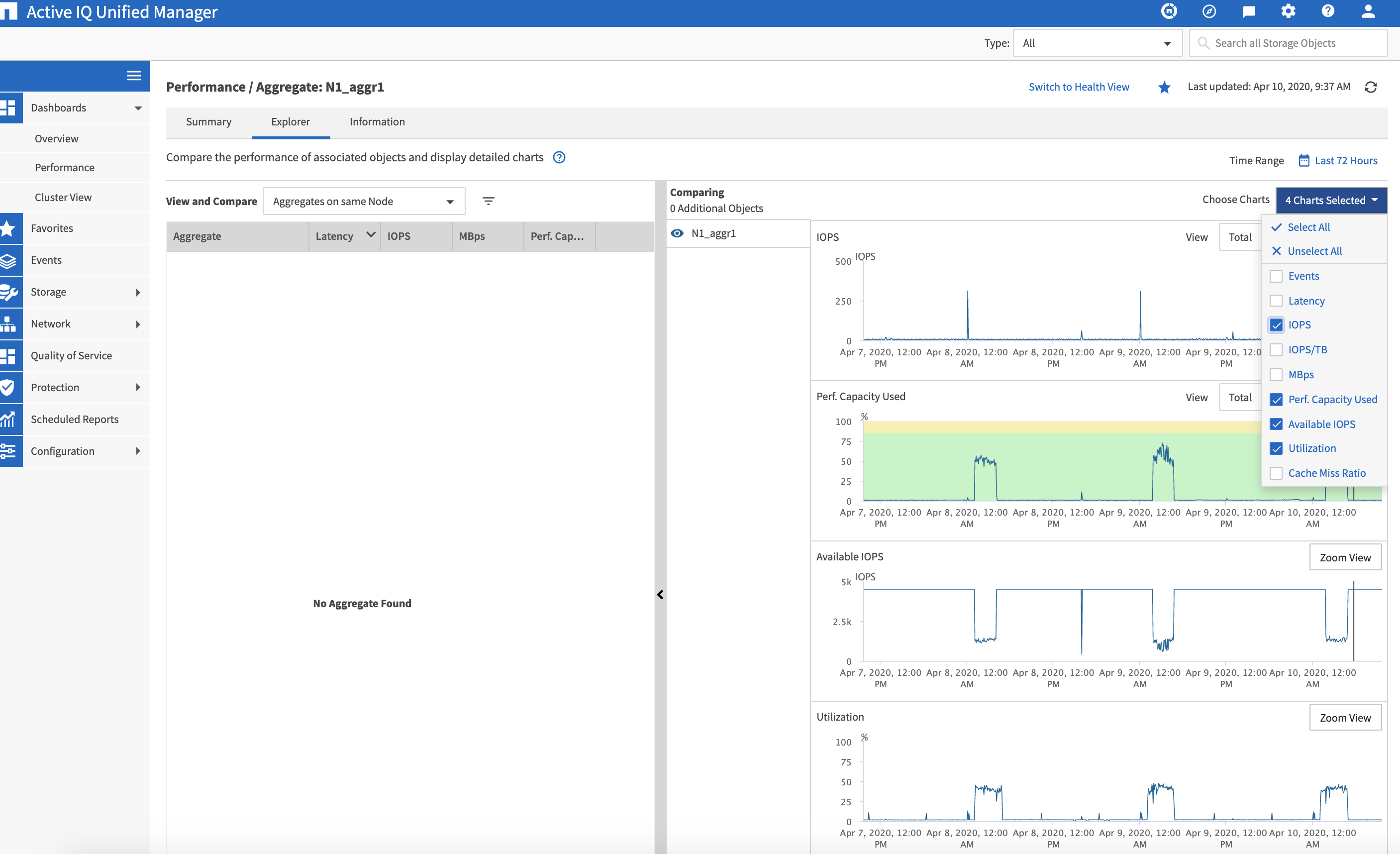Check the Cache Miss Ratio checkbox

(x=1276, y=473)
